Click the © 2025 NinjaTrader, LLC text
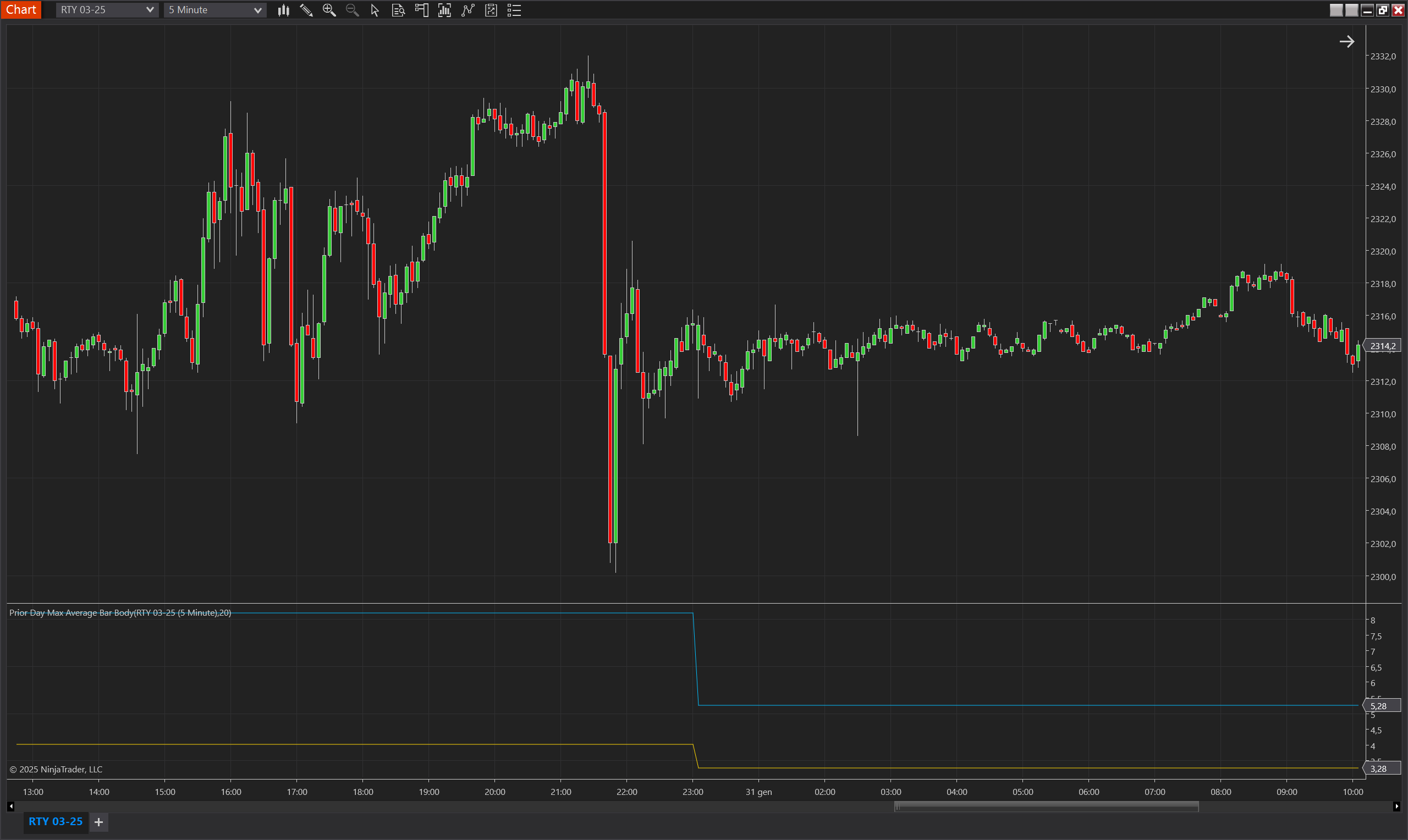 click(x=56, y=769)
